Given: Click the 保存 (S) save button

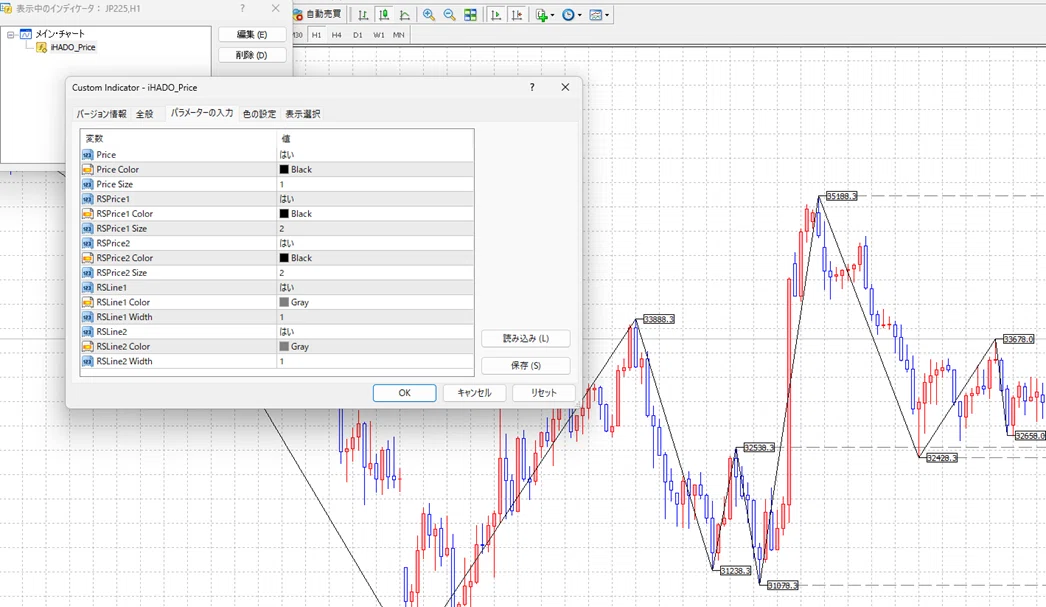Looking at the screenshot, I should (x=526, y=366).
